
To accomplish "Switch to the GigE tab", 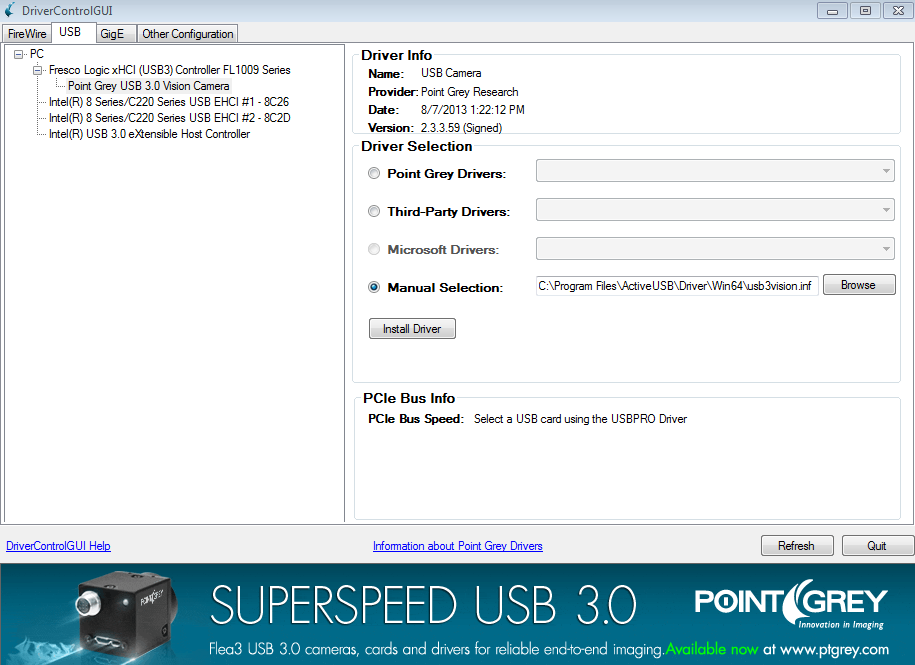I will (112, 34).
